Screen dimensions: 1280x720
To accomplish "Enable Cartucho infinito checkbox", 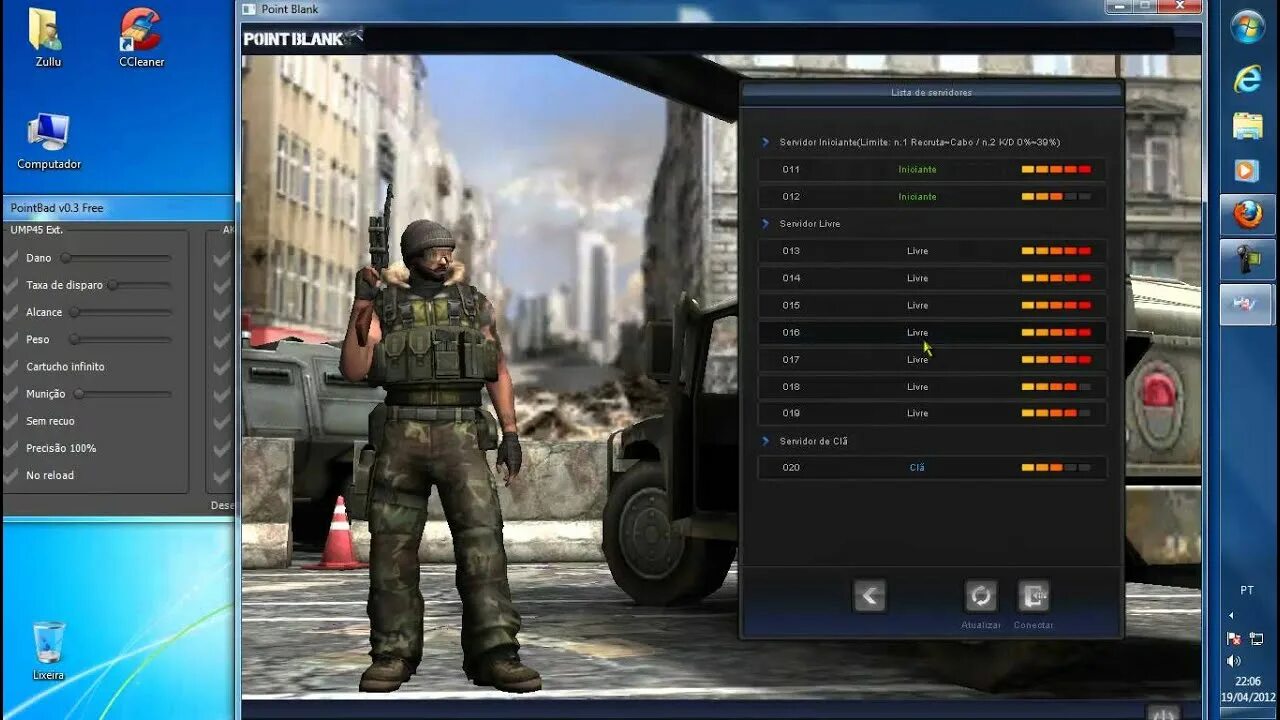I will click(x=12, y=367).
